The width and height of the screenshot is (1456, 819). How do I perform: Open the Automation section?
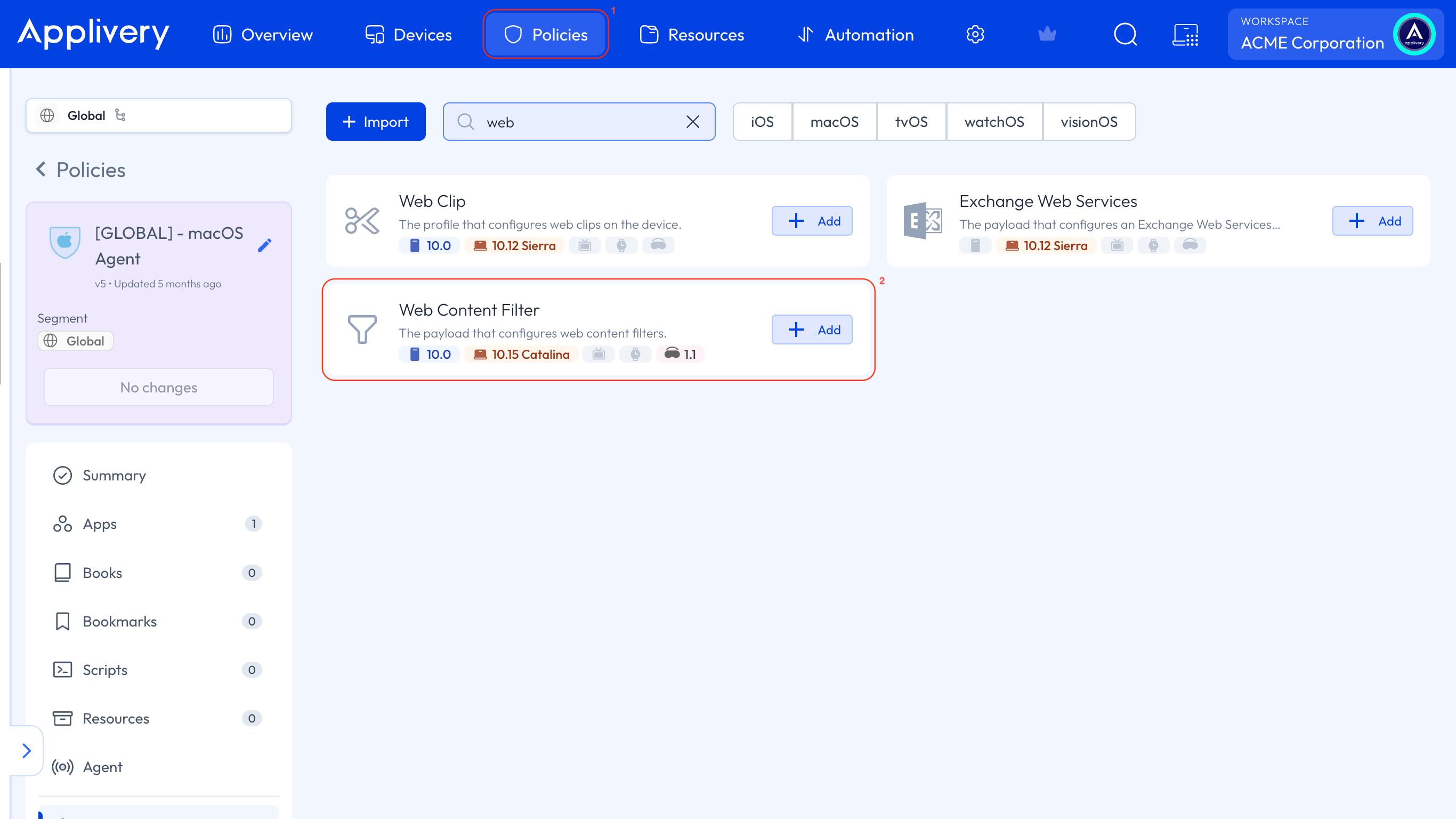tap(856, 35)
